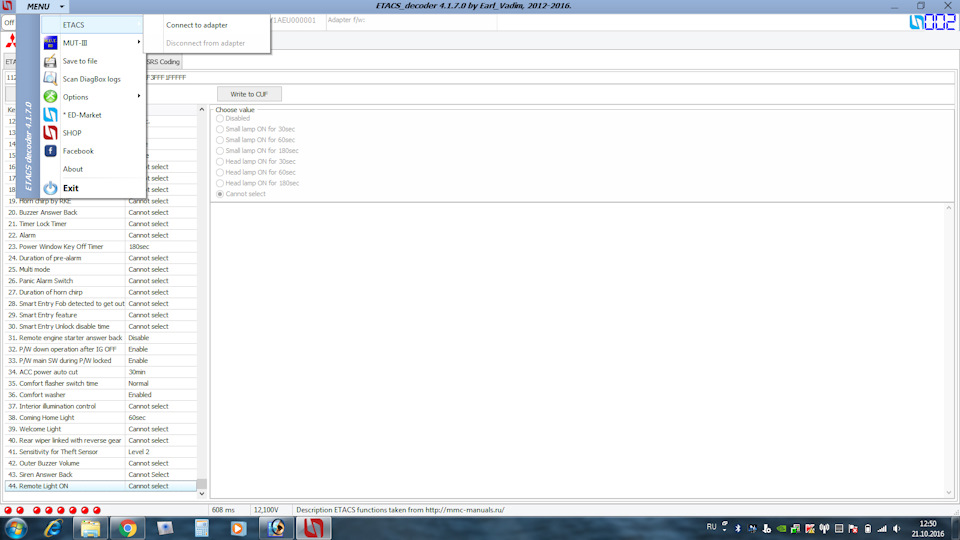Click the volume speaker tray icon
Viewport: 960px width, 540px height.
pos(896,528)
